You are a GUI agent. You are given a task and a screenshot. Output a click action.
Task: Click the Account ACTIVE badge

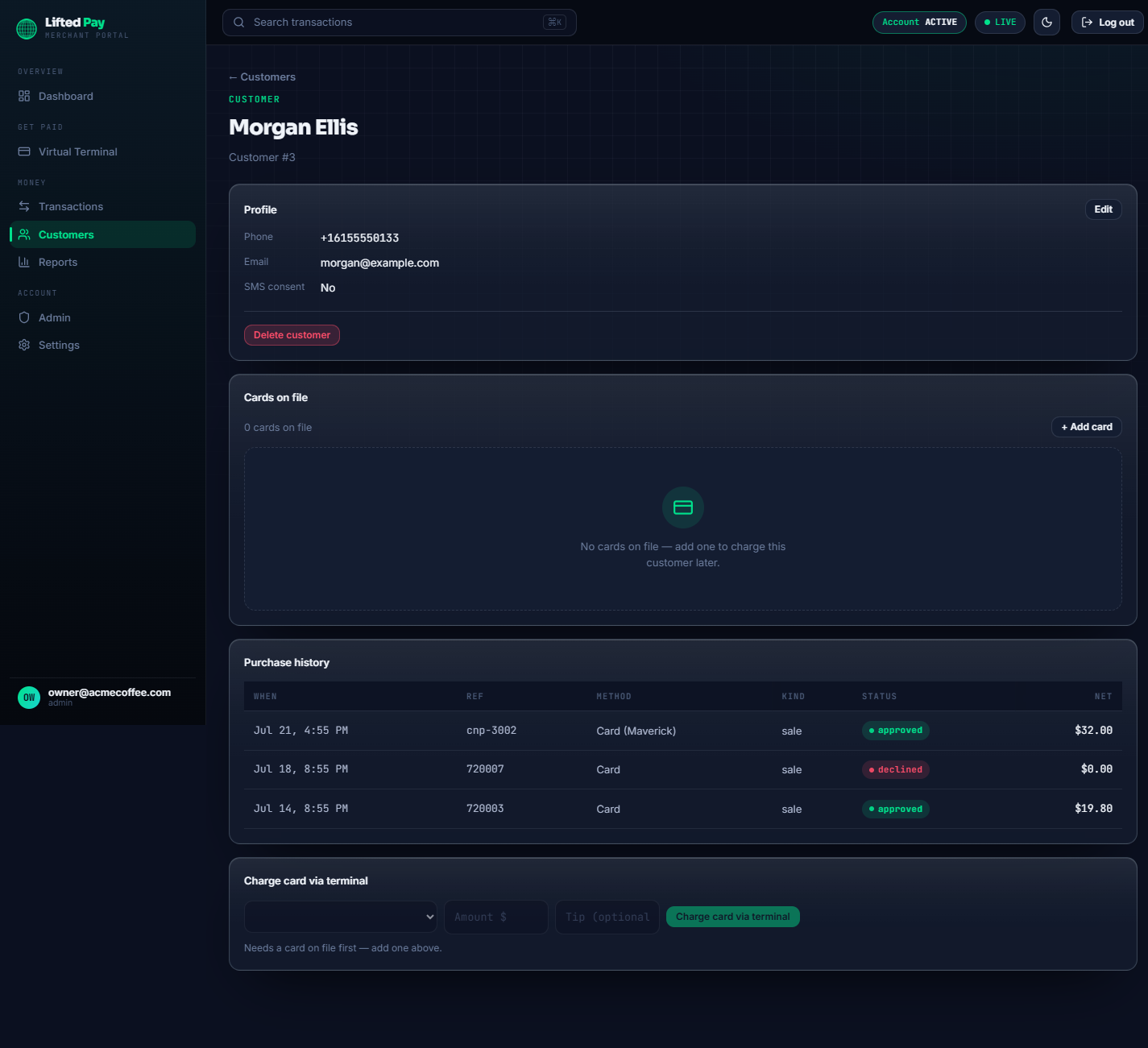919,23
